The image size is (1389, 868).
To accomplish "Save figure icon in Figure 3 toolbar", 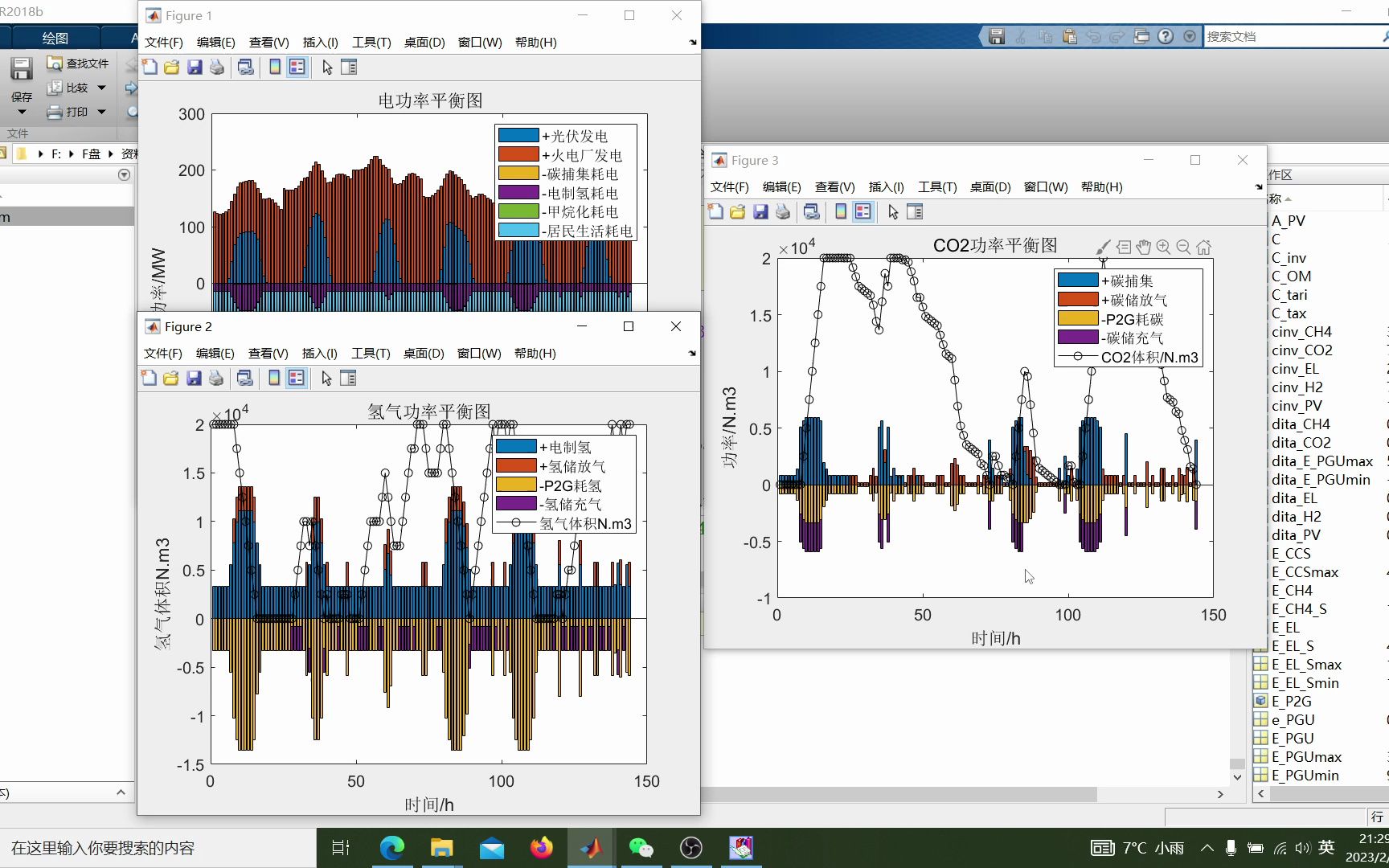I will click(x=760, y=212).
